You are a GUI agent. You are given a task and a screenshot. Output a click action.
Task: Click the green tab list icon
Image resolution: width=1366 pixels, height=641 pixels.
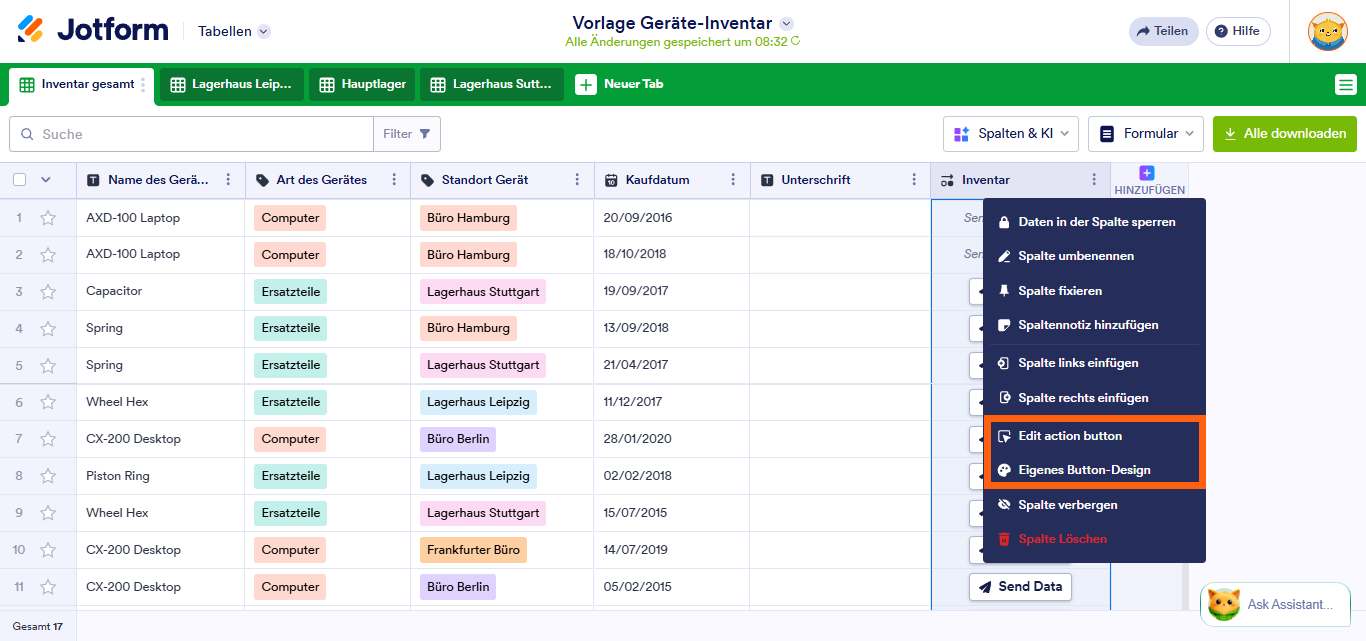(1346, 84)
